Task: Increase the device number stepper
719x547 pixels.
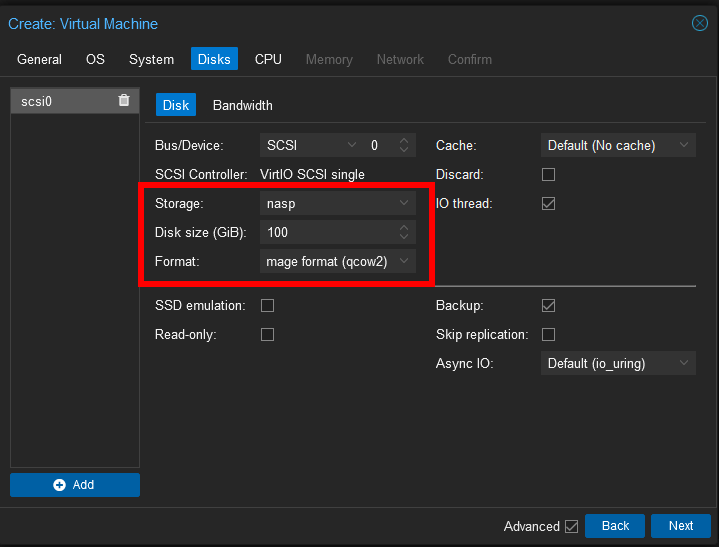Action: (404, 141)
